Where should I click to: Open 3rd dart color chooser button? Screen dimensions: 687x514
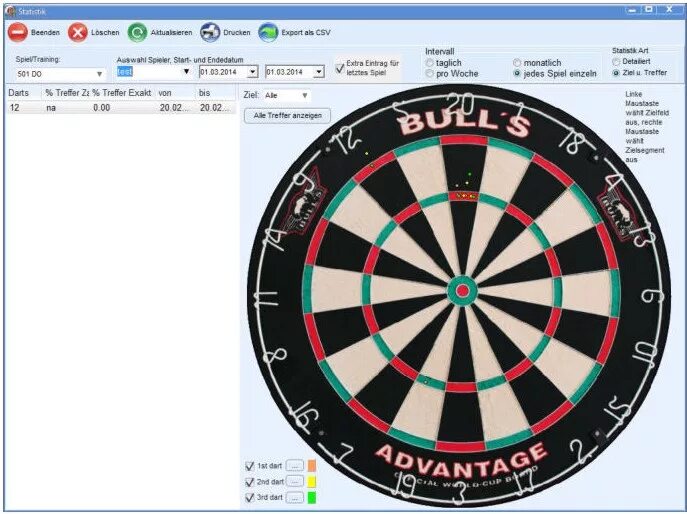(x=295, y=498)
